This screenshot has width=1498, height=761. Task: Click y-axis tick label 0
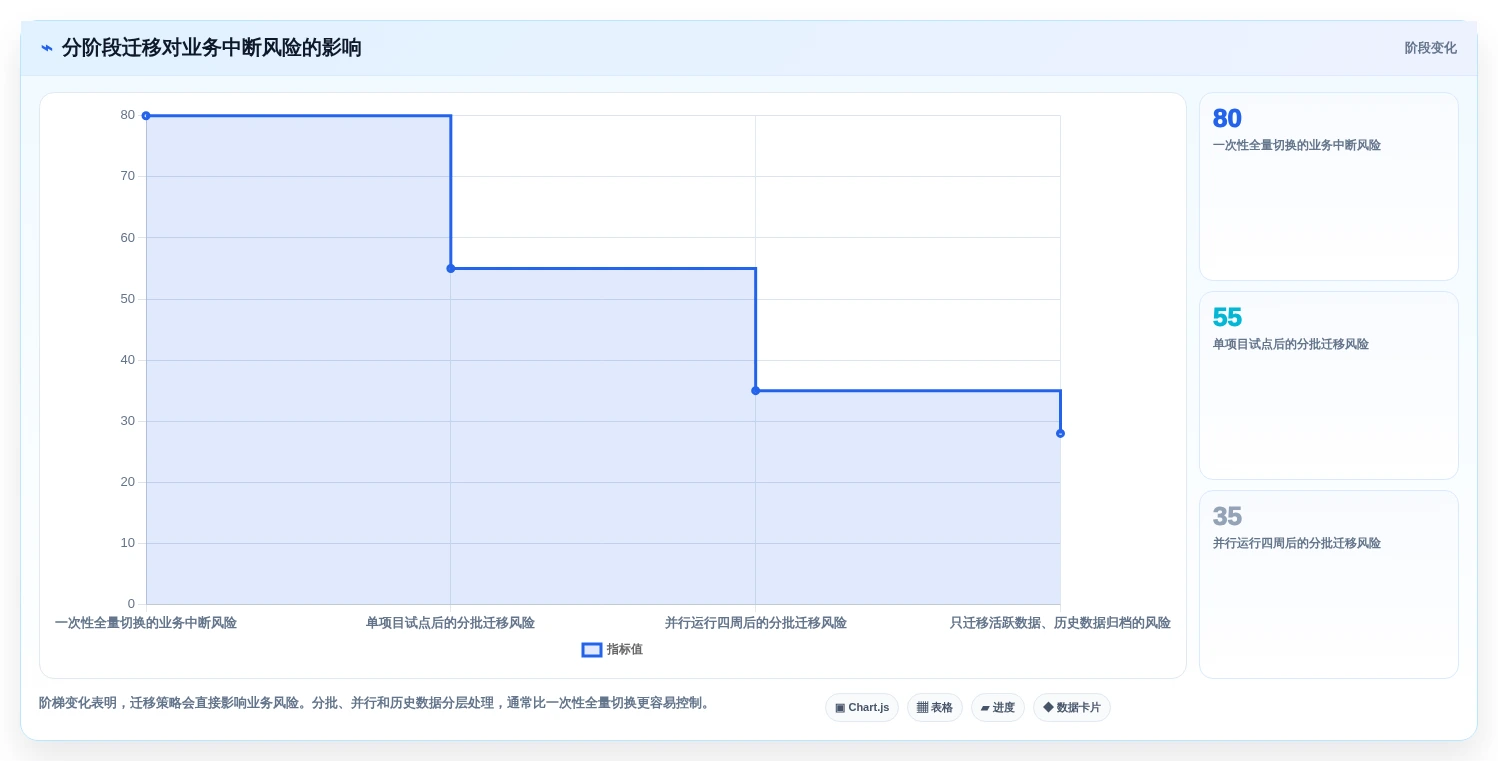point(131,604)
